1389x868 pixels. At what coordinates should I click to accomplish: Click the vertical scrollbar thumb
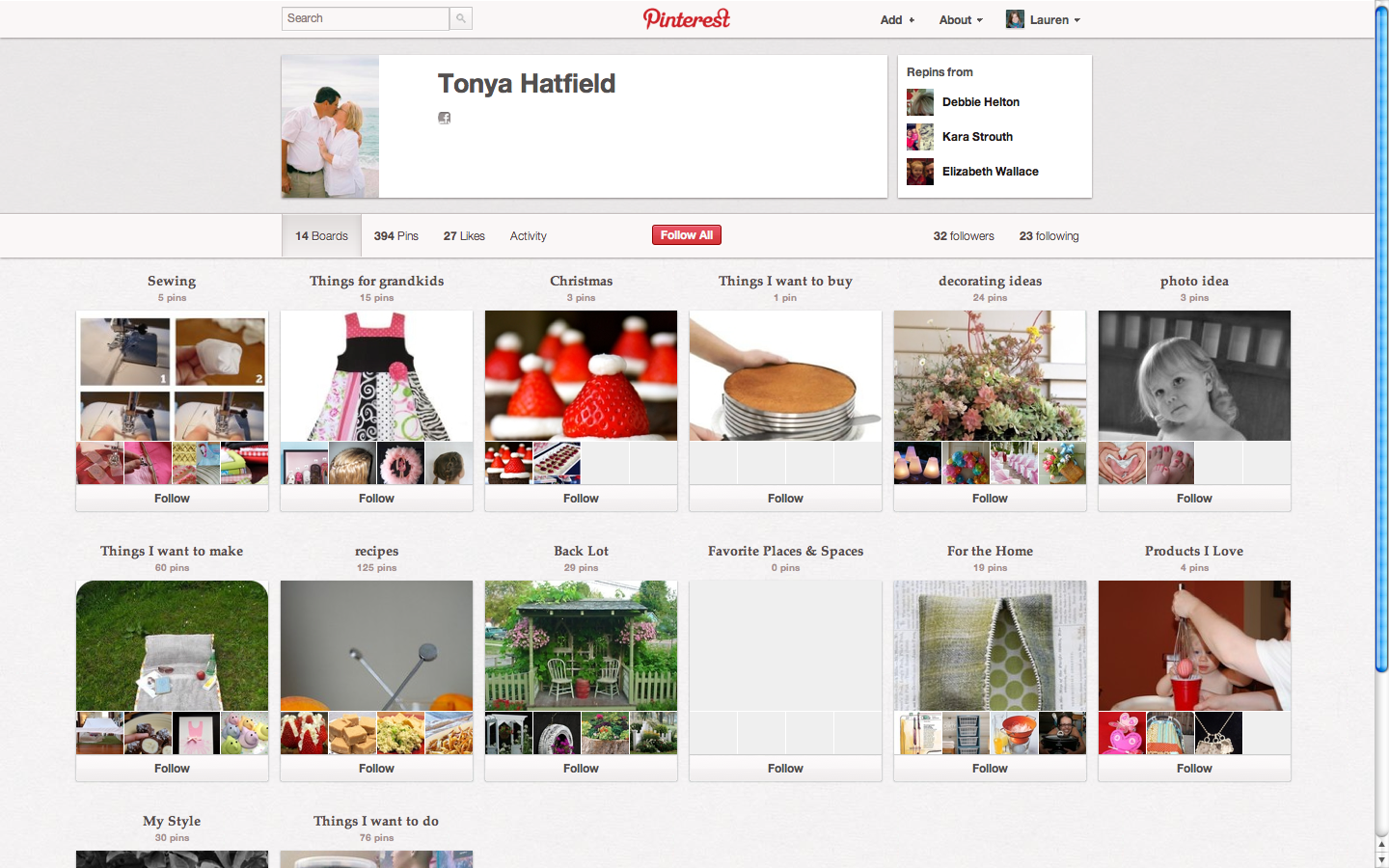[x=1381, y=338]
